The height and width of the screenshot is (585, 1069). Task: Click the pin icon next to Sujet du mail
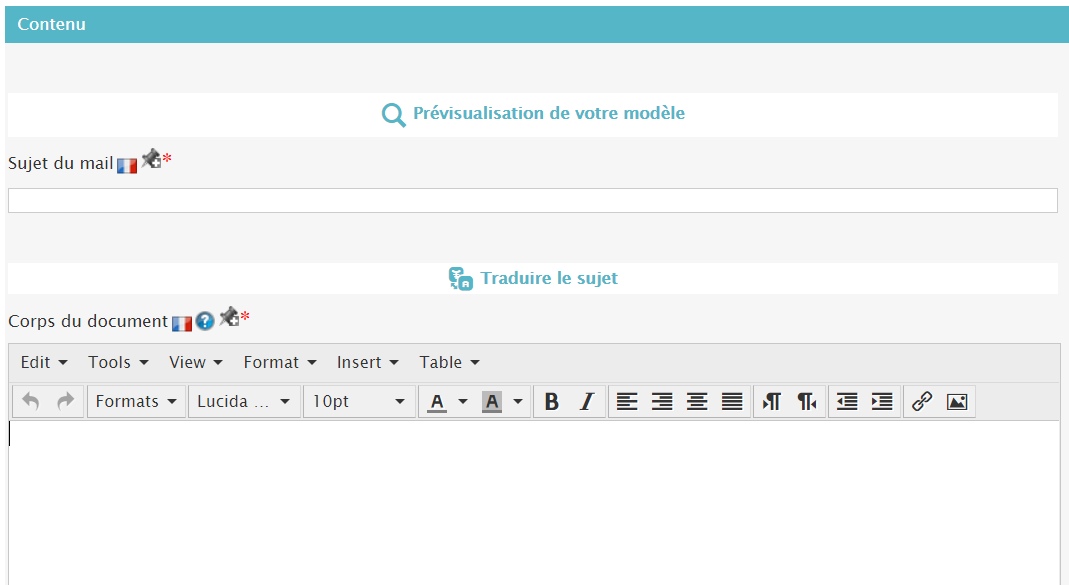coord(150,159)
